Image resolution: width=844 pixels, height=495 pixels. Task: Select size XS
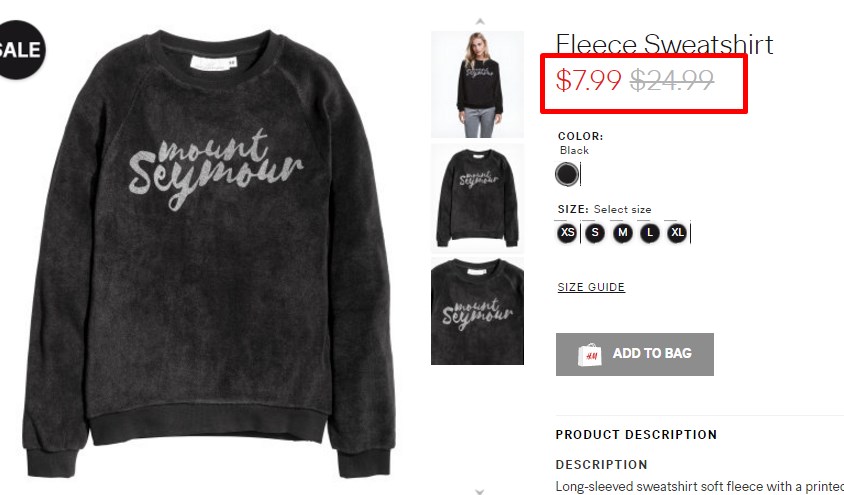click(x=567, y=233)
